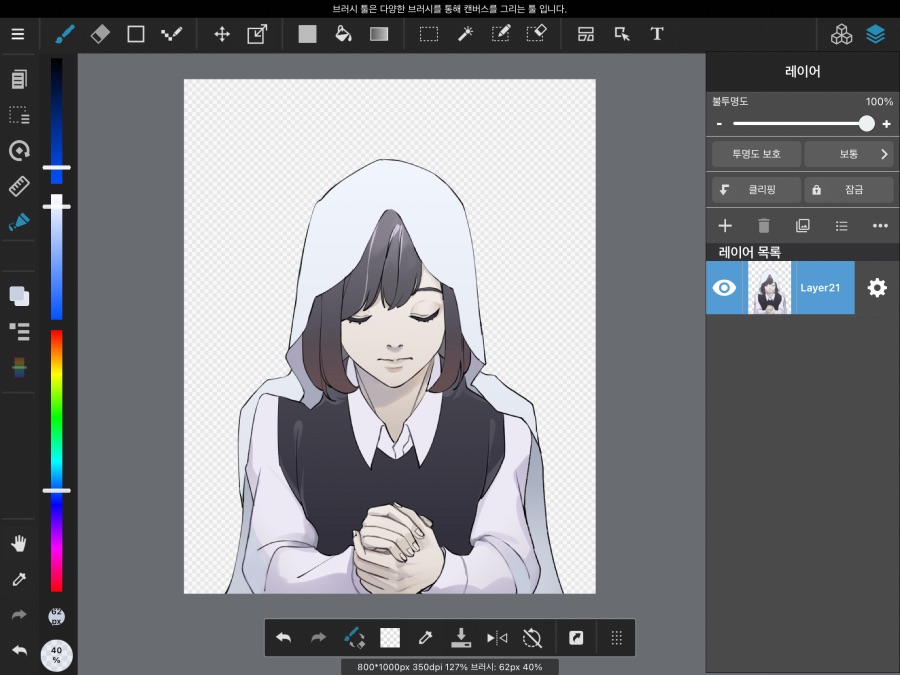
Task: Select the Text tool
Action: (x=657, y=33)
